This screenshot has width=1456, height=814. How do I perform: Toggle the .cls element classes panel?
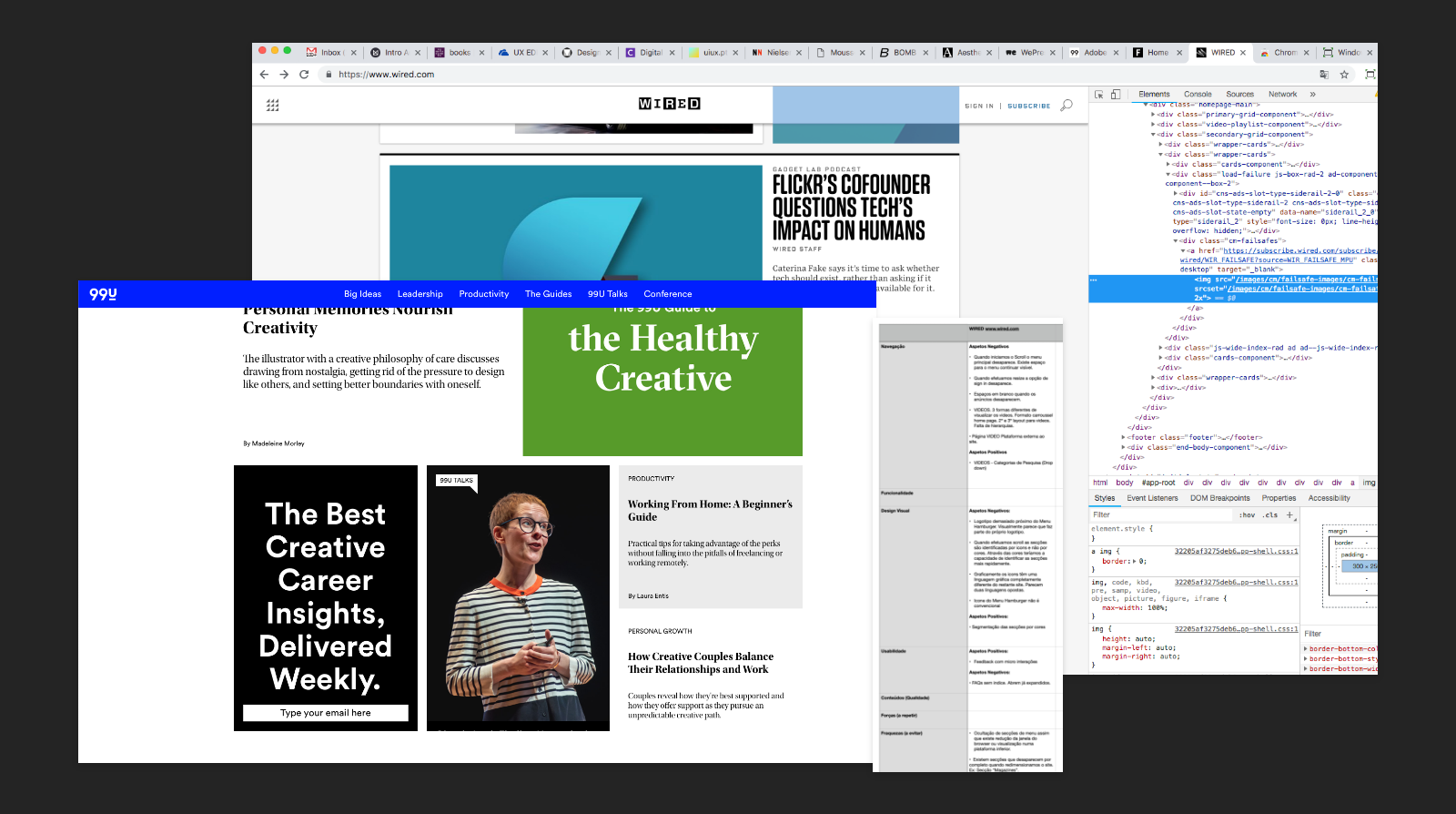pos(1270,515)
